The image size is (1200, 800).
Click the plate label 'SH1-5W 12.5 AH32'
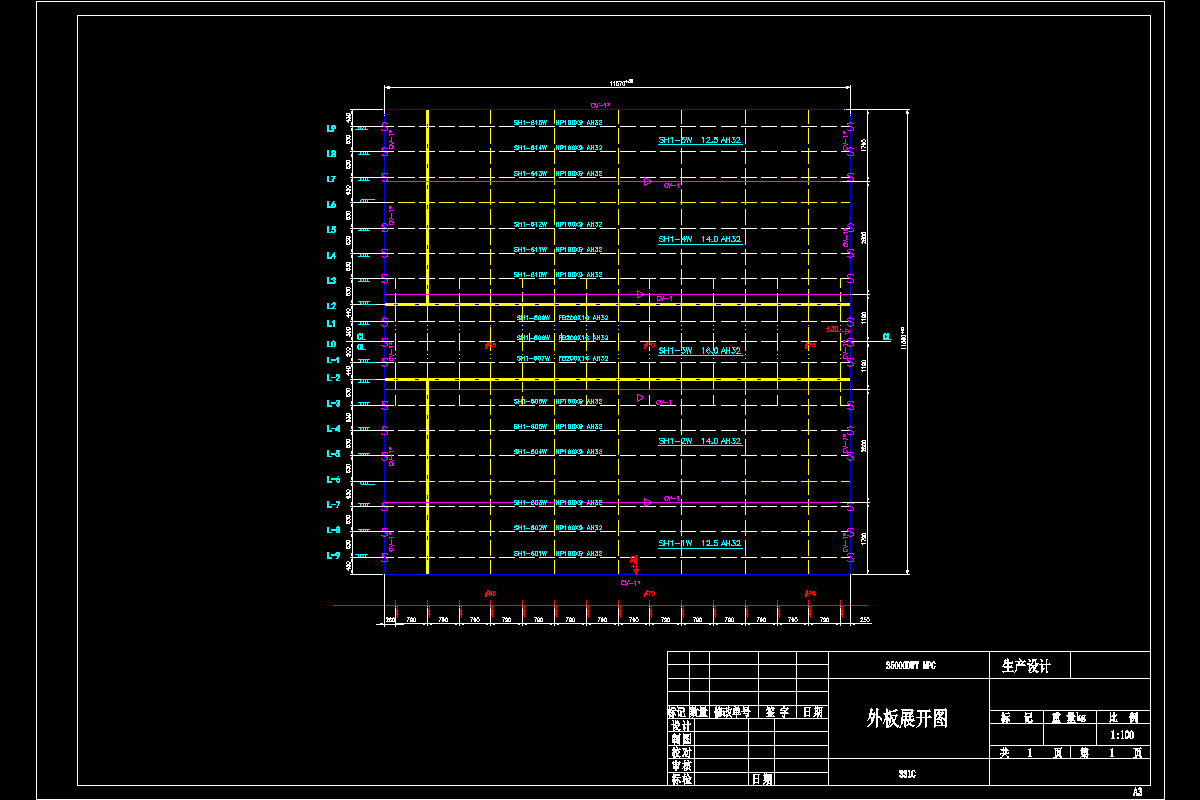click(x=699, y=141)
